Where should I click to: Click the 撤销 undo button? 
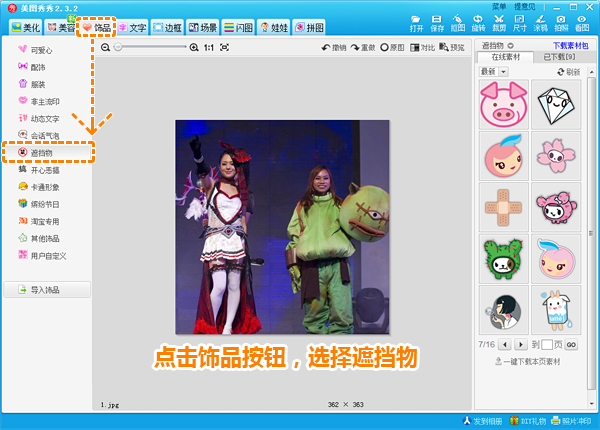point(334,47)
